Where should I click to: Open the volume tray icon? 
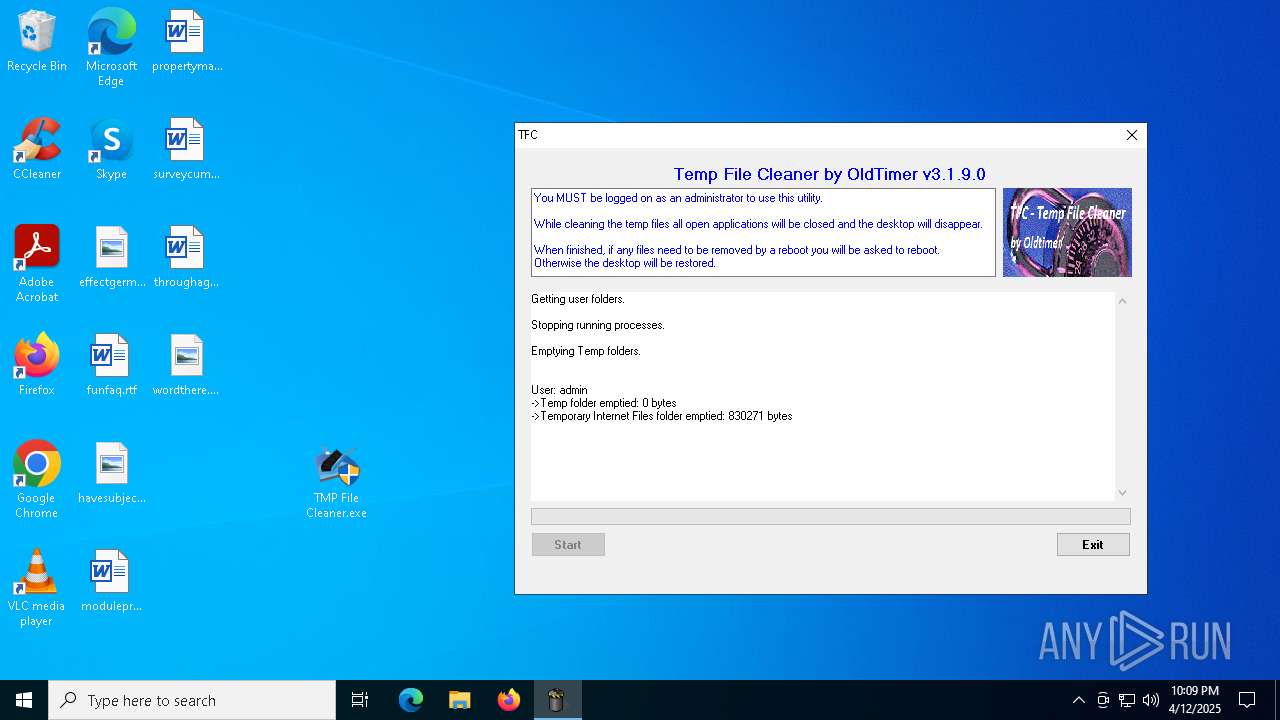pos(1151,700)
